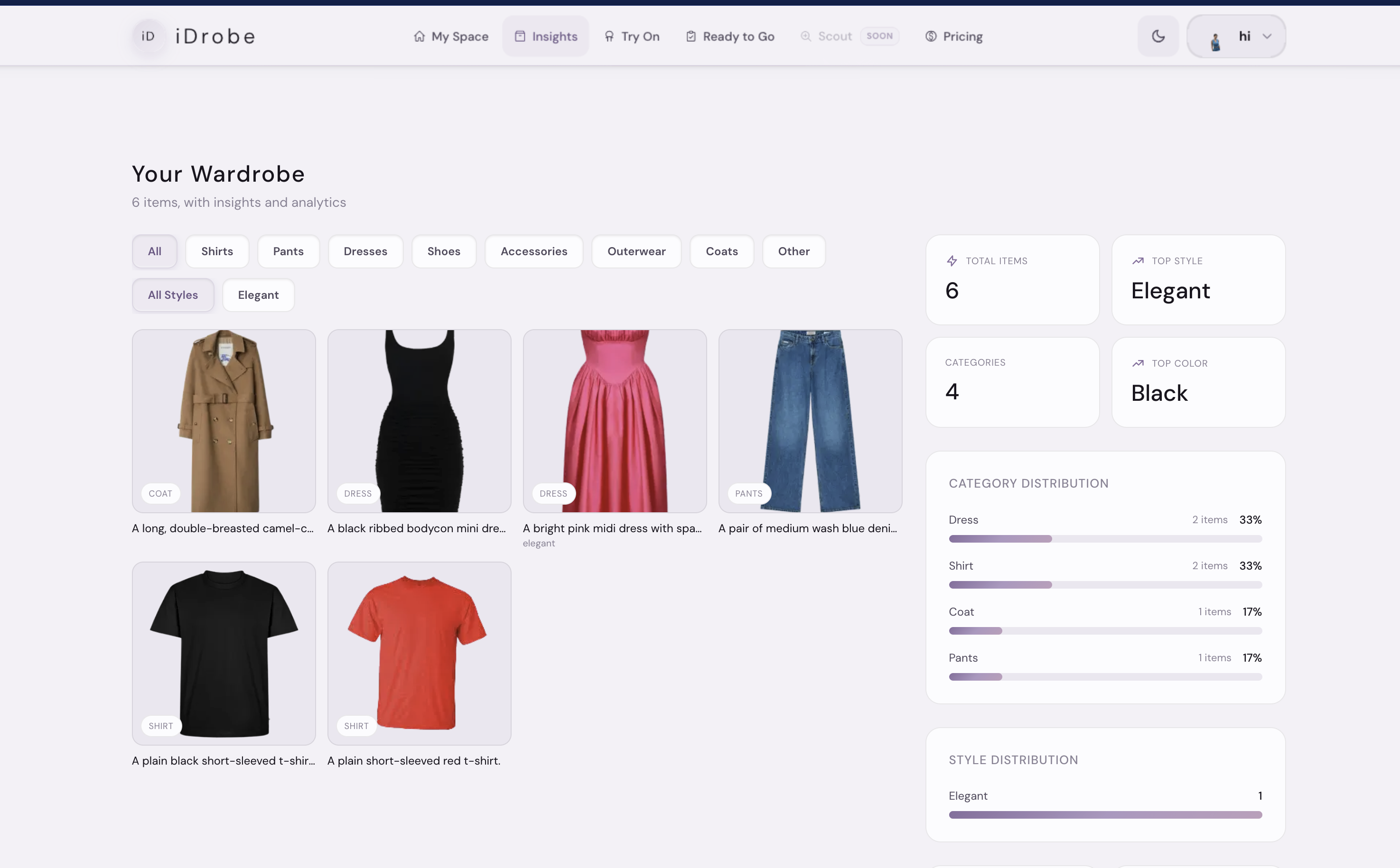Select the All Styles filter
Image resolution: width=1400 pixels, height=868 pixels.
click(173, 295)
